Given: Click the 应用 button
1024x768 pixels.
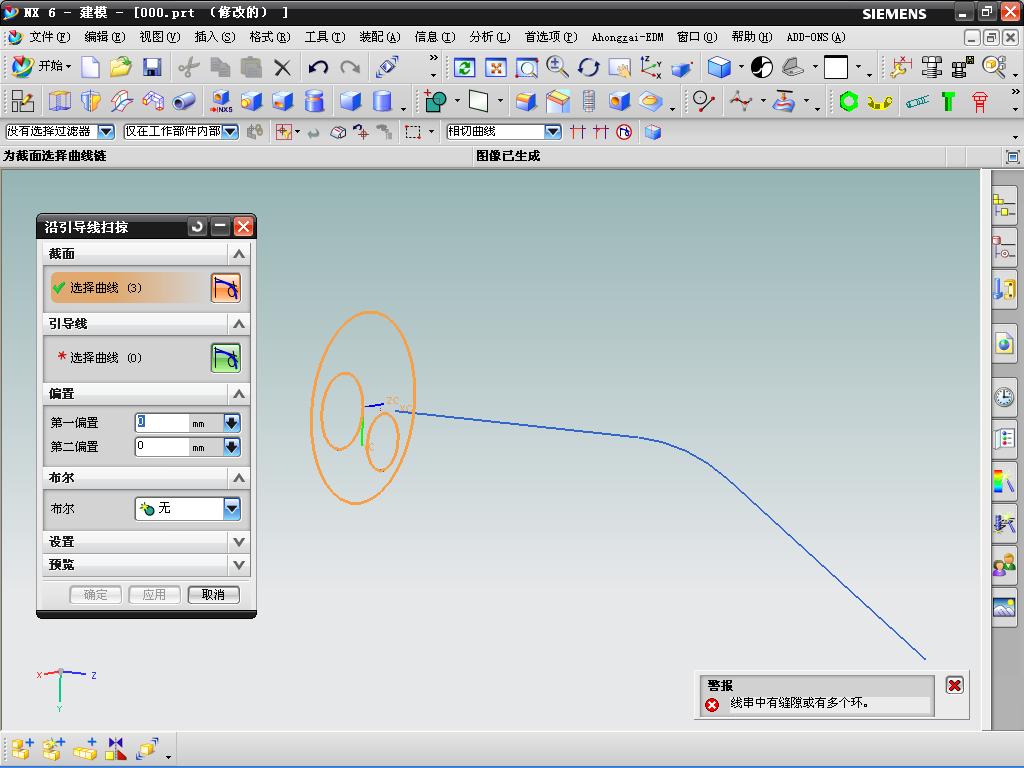Looking at the screenshot, I should point(154,594).
